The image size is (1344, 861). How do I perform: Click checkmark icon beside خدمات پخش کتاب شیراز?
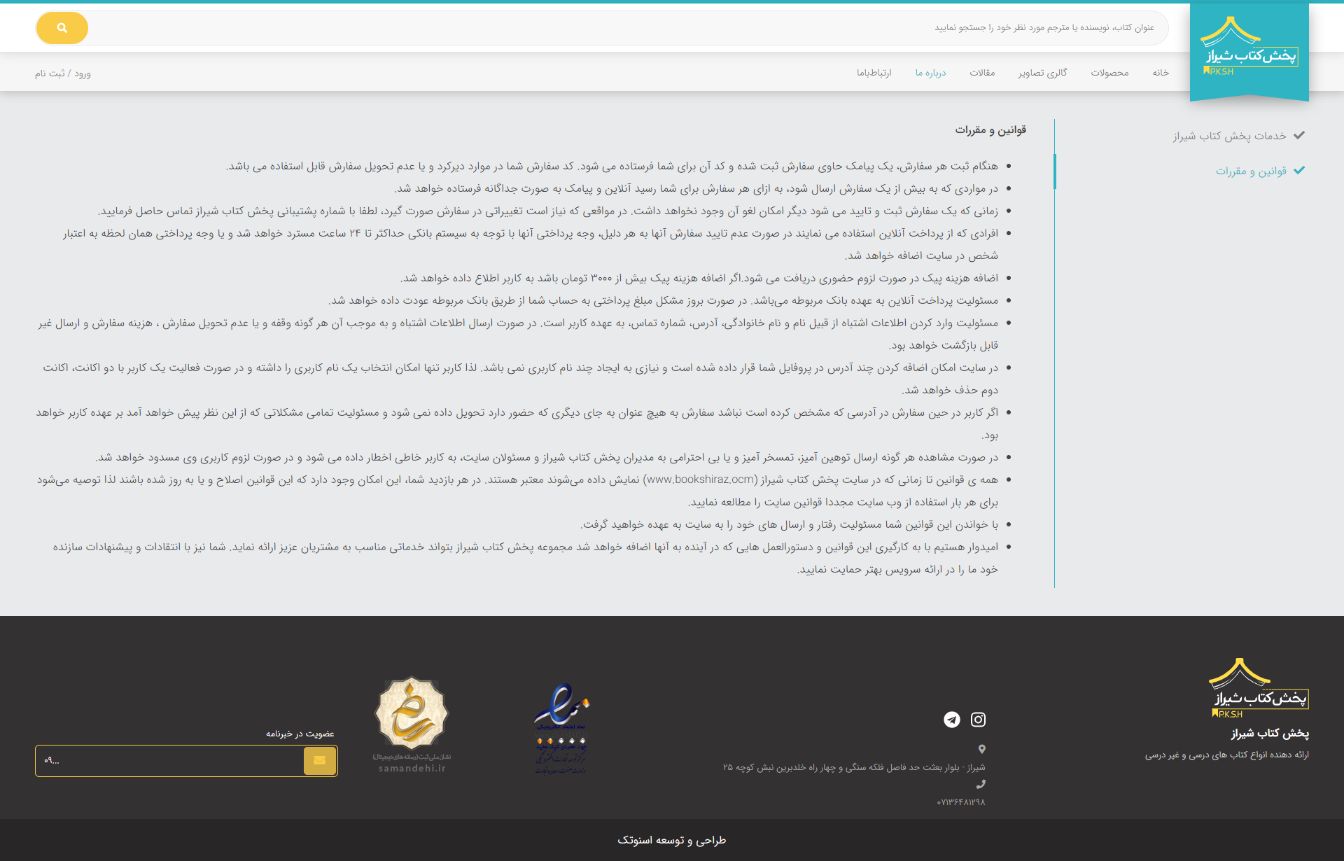(1299, 135)
